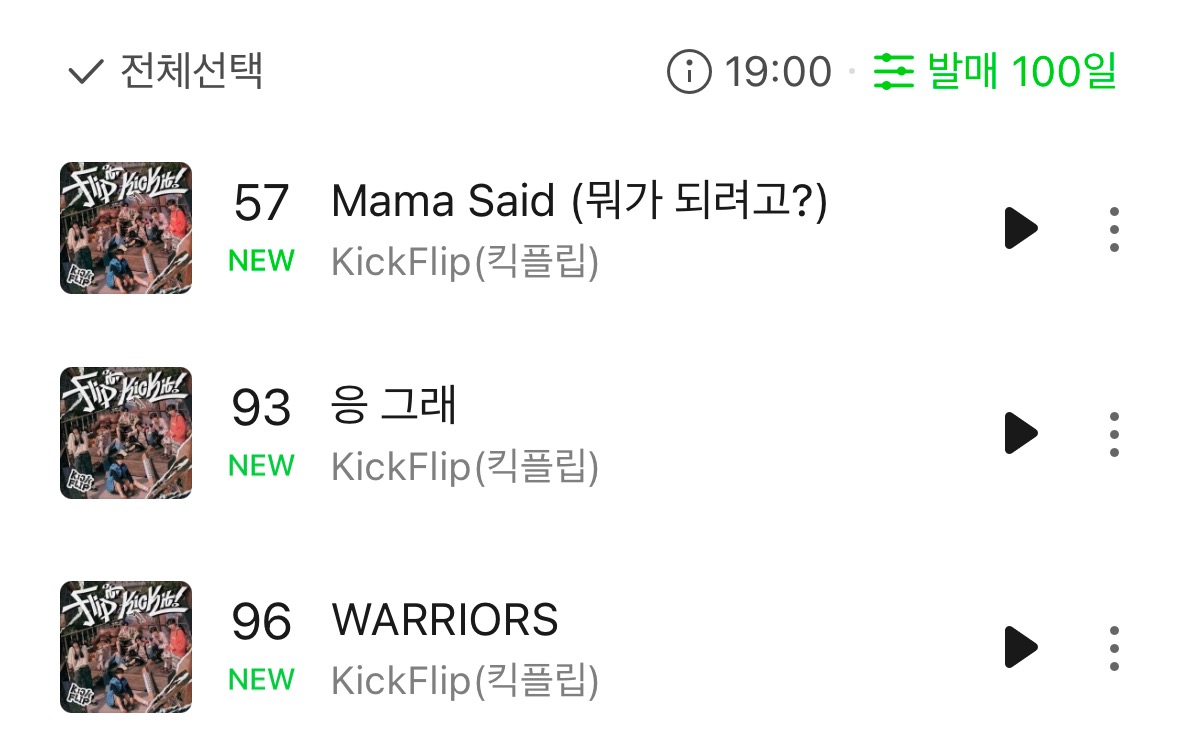Image resolution: width=1179 pixels, height=752 pixels.
Task: Click the chart info icon
Action: [689, 72]
